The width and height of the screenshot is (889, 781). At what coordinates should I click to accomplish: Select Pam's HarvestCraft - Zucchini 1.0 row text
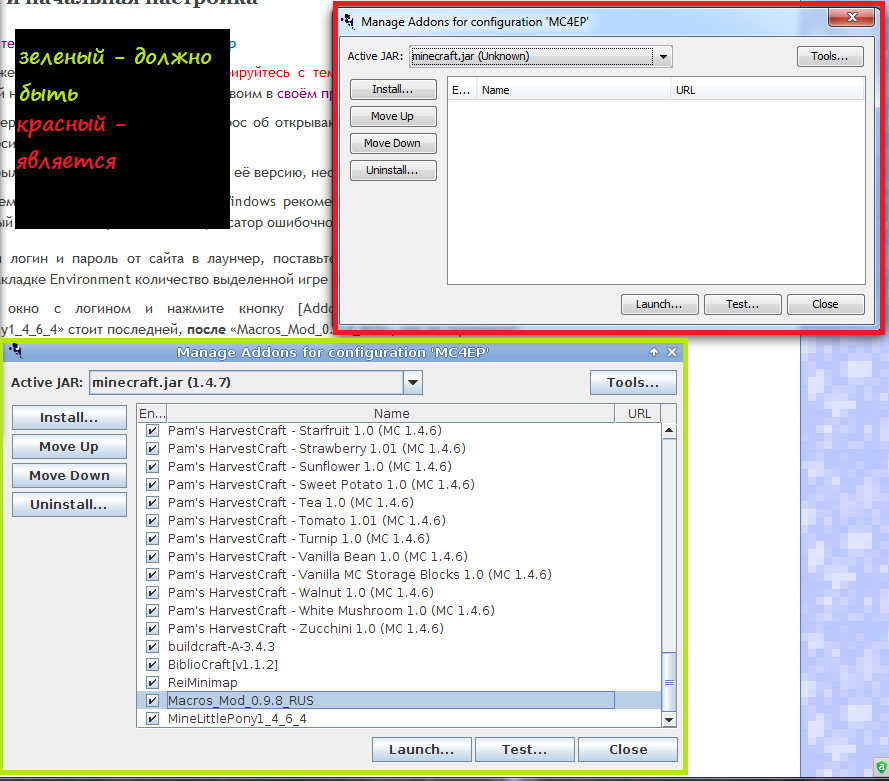tap(306, 629)
